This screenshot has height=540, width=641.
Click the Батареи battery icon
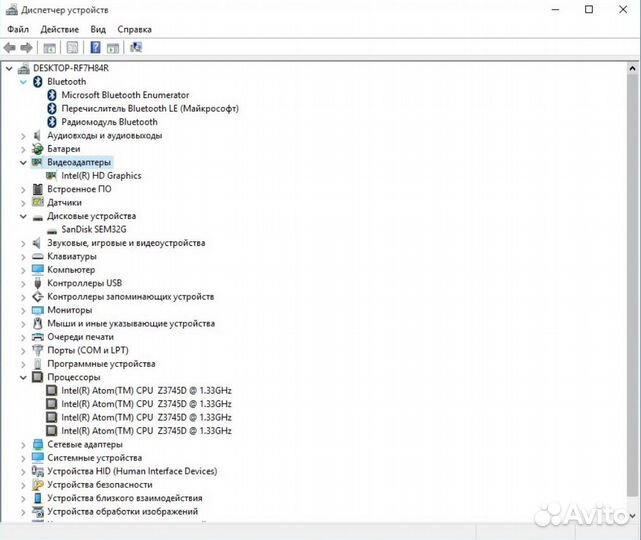pyautogui.click(x=38, y=149)
